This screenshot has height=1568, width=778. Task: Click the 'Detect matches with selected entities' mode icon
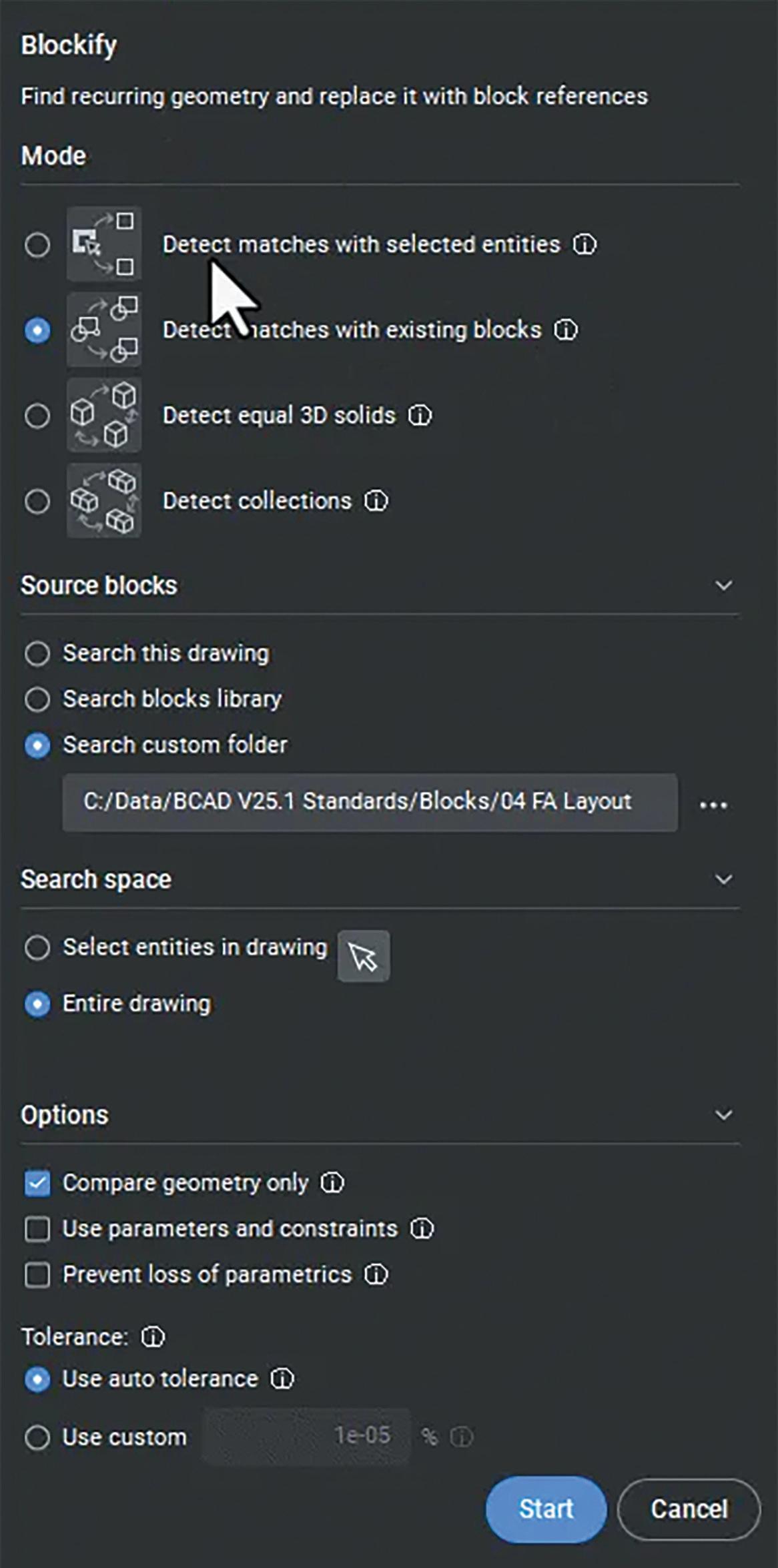(x=104, y=244)
